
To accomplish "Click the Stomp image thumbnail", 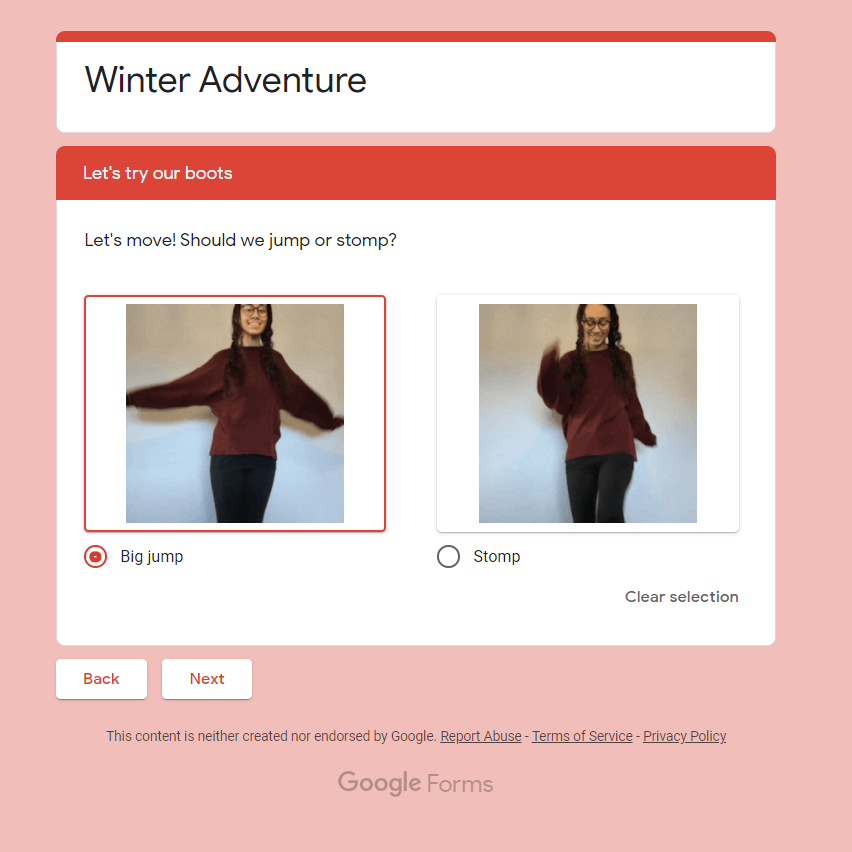I will 587,414.
